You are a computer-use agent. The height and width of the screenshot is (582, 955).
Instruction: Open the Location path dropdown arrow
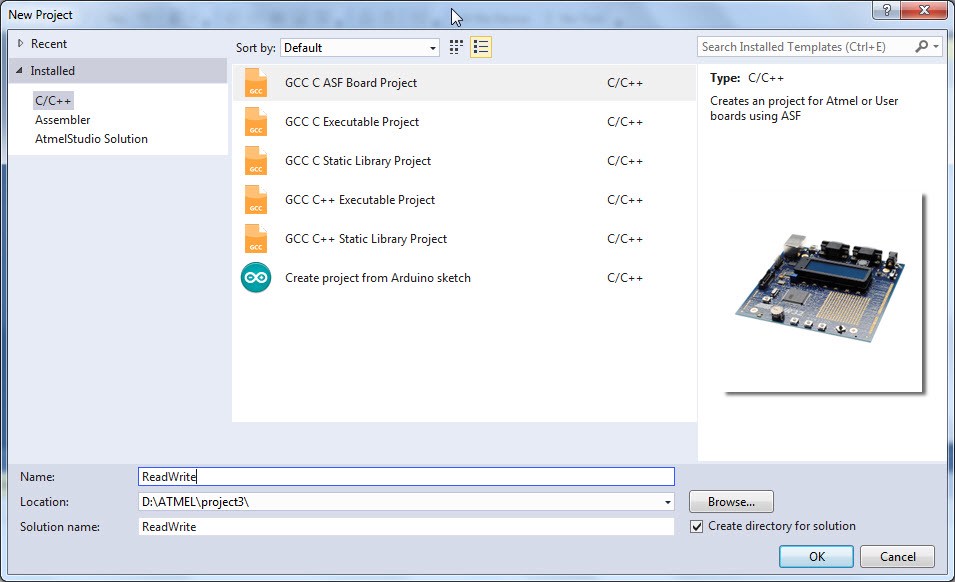point(666,501)
